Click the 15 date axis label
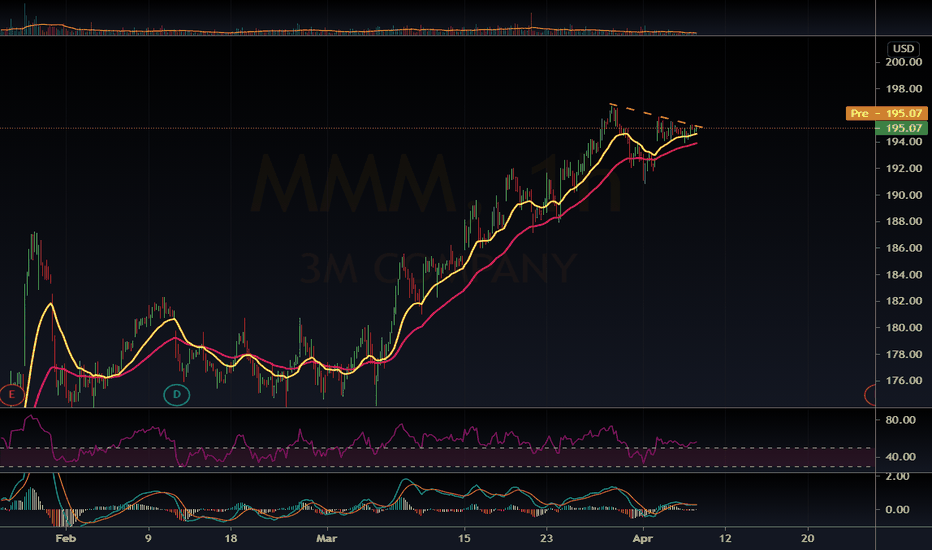Screen dimensions: 932x550 (x=464, y=538)
